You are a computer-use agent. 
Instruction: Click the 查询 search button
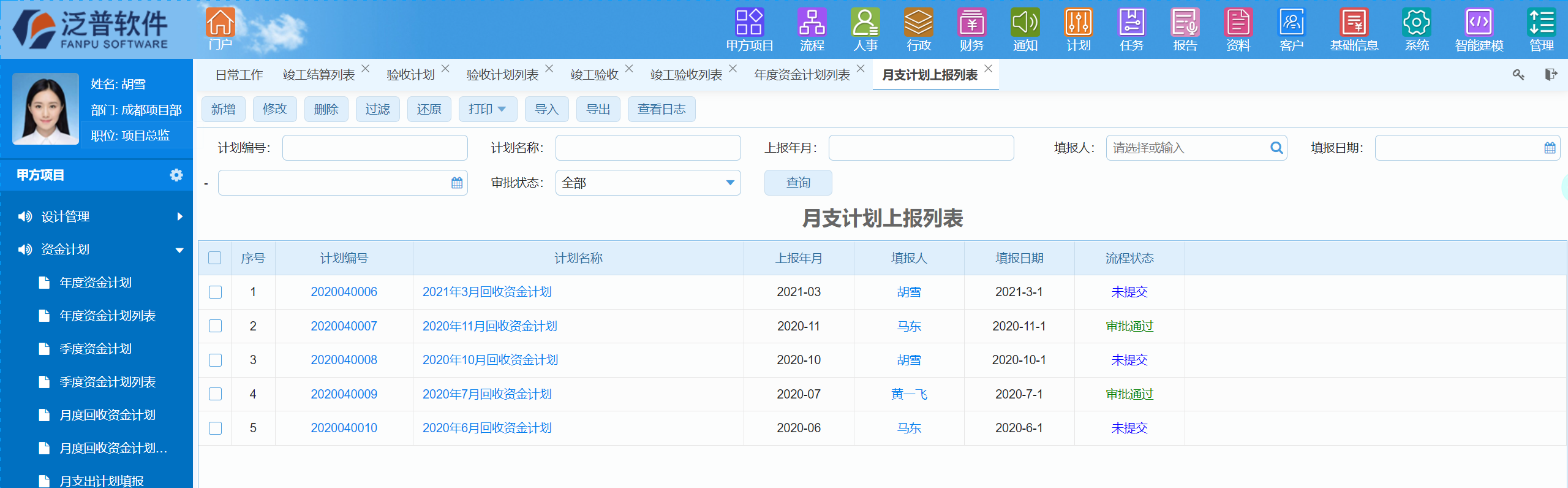(797, 183)
